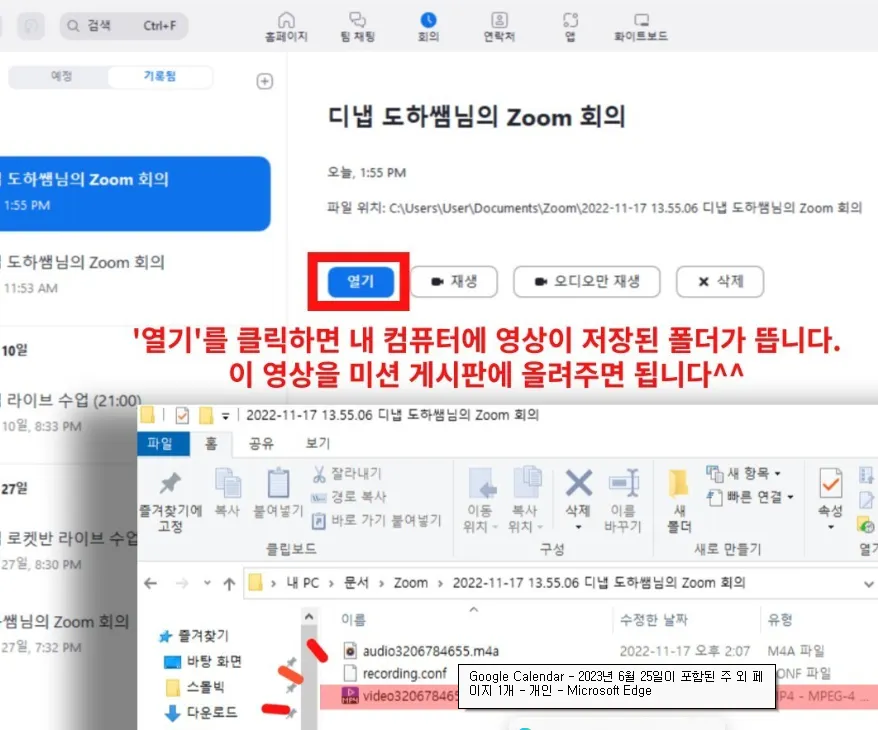878x730 pixels.
Task: Click 바로 가기 붙여넣기
Action: click(x=376, y=521)
